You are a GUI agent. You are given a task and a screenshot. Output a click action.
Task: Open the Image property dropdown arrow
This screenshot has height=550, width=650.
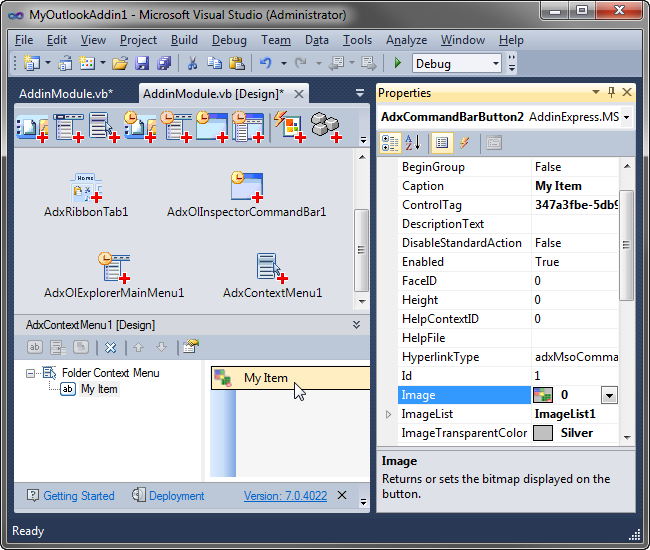[x=609, y=395]
